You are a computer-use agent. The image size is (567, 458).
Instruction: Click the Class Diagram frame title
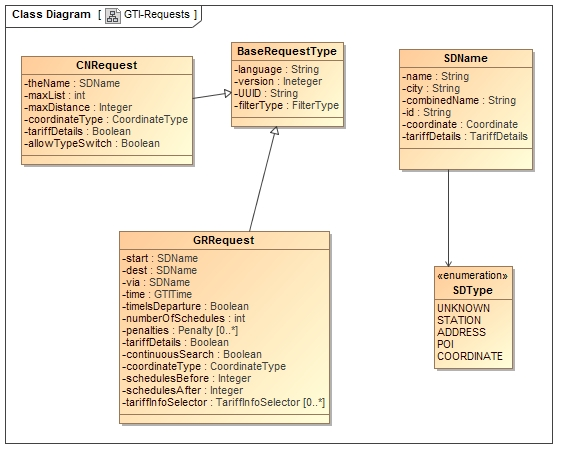point(51,14)
